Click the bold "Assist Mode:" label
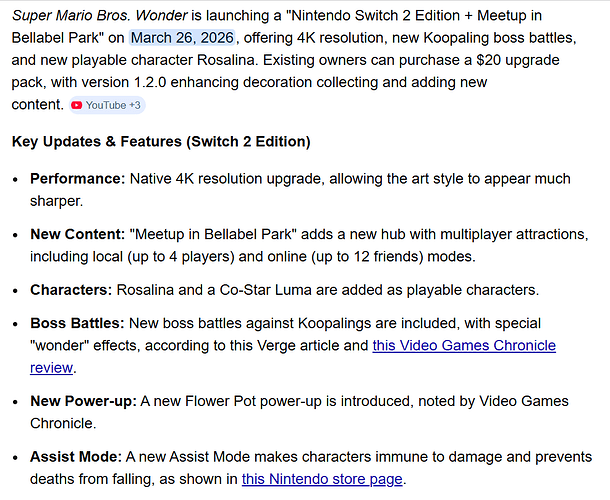This screenshot has height=500, width=610. click(x=77, y=457)
